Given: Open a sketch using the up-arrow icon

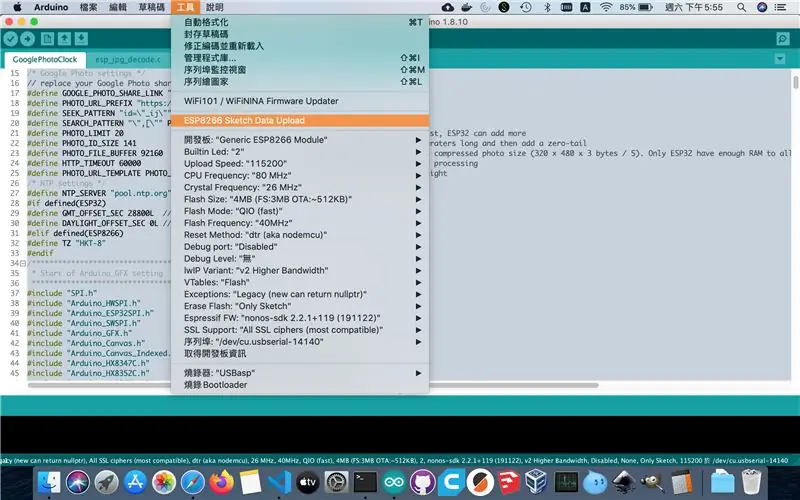Looking at the screenshot, I should click(64, 39).
